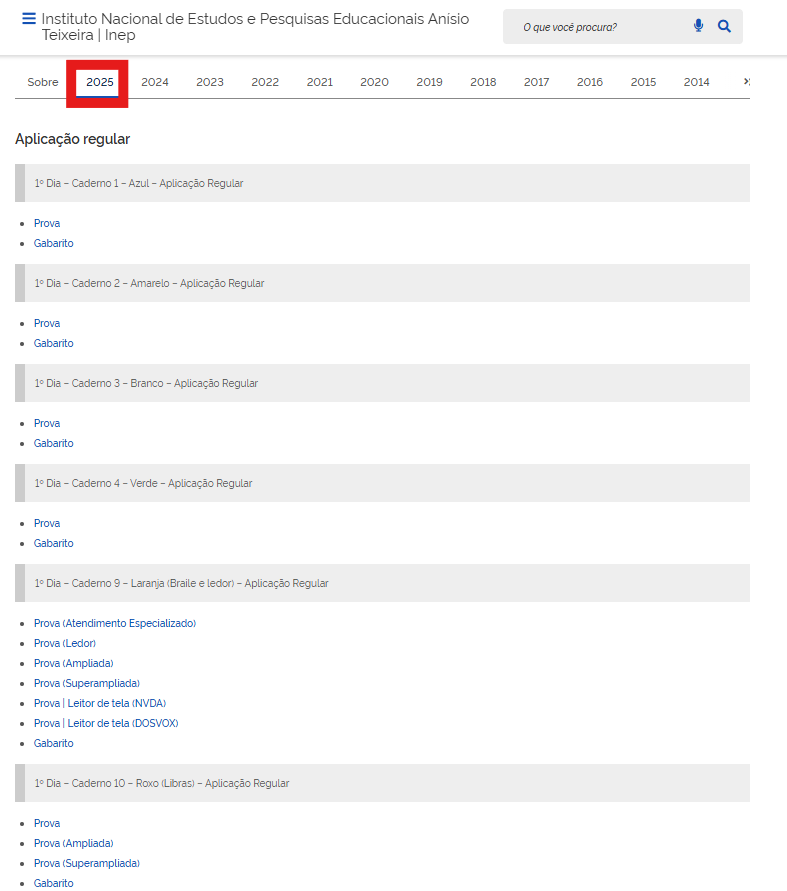Open Prova link under Caderno 4 Verde
This screenshot has height=891, width=787.
(47, 523)
